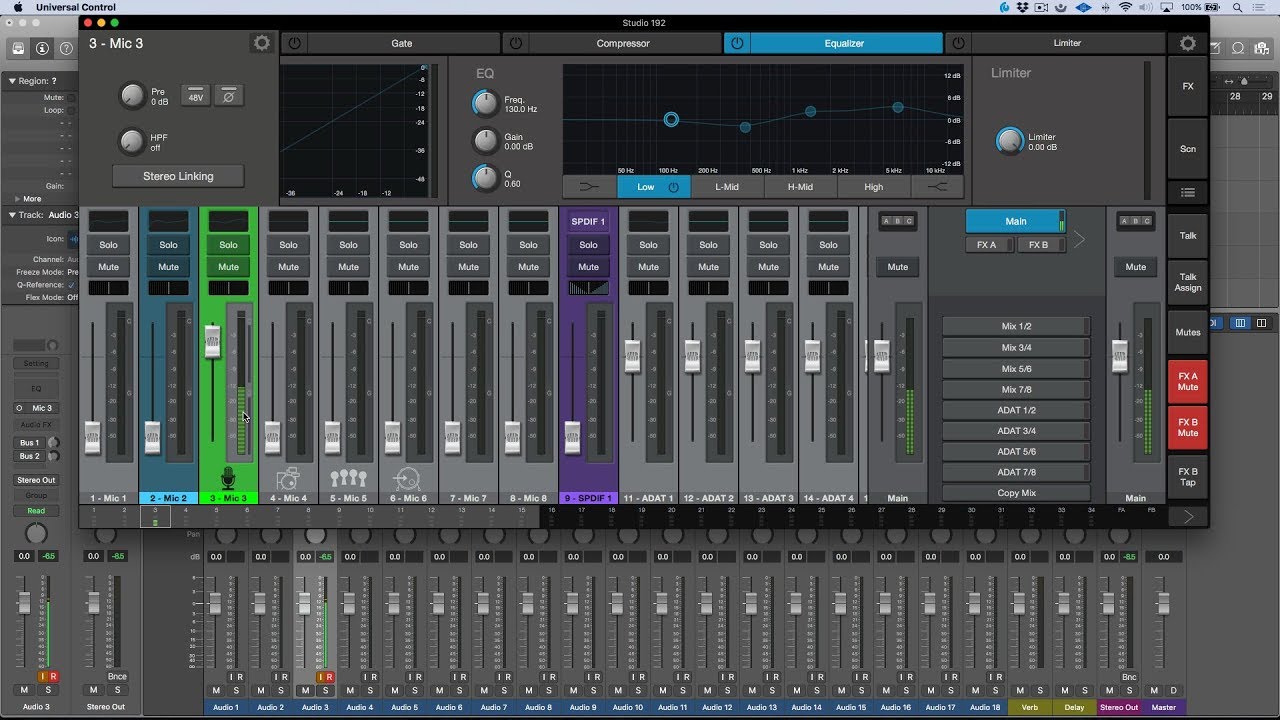Disable the Equalizer power button
The height and width of the screenshot is (720, 1280).
737,43
